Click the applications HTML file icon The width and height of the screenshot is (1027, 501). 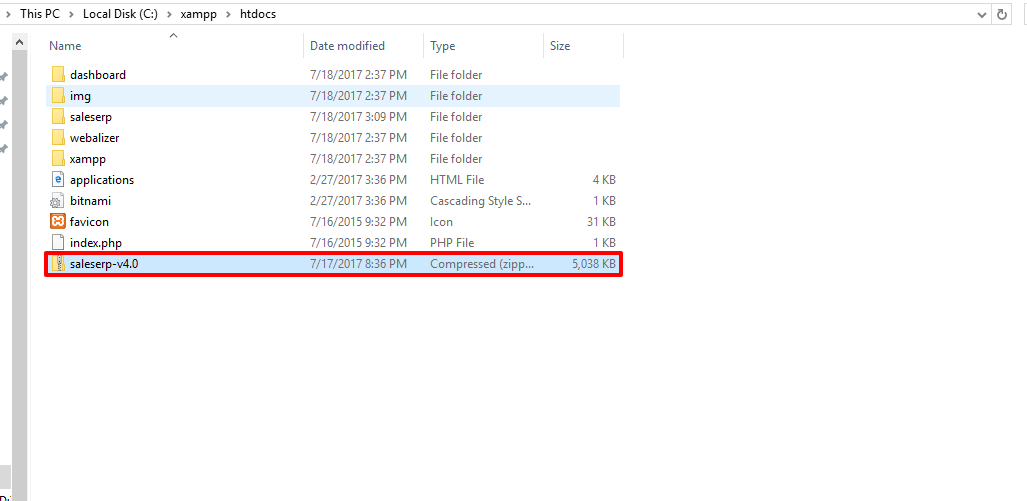click(x=58, y=180)
